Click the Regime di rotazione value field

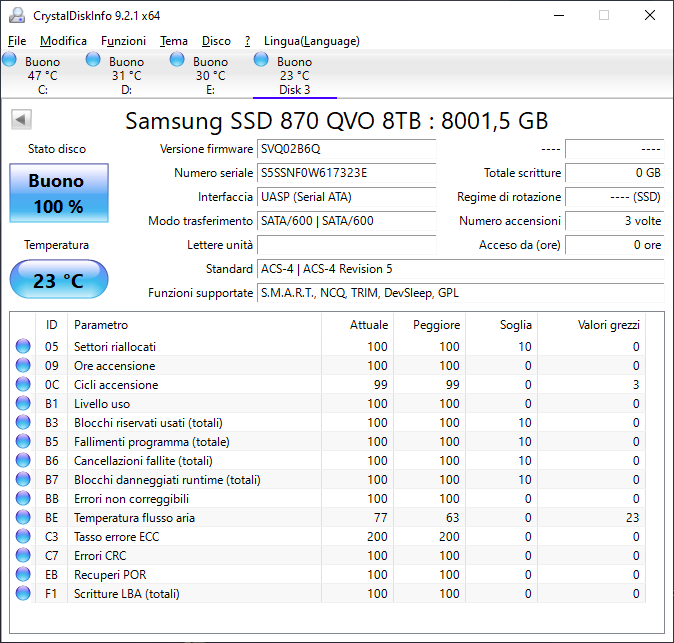tap(615, 197)
